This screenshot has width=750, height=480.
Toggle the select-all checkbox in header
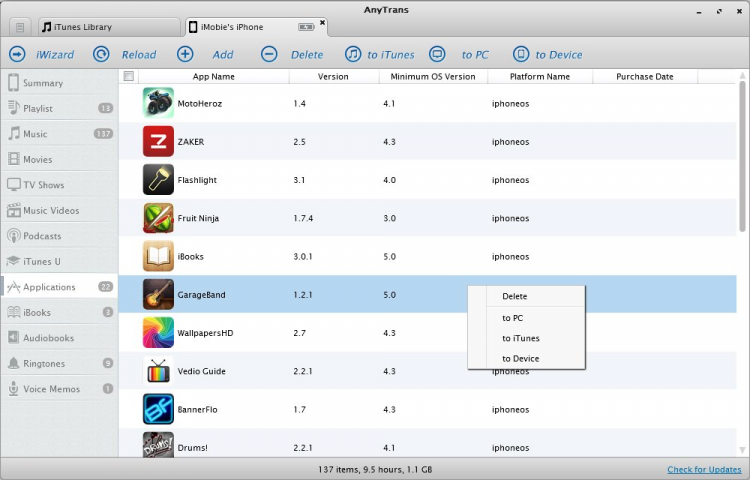tap(129, 76)
